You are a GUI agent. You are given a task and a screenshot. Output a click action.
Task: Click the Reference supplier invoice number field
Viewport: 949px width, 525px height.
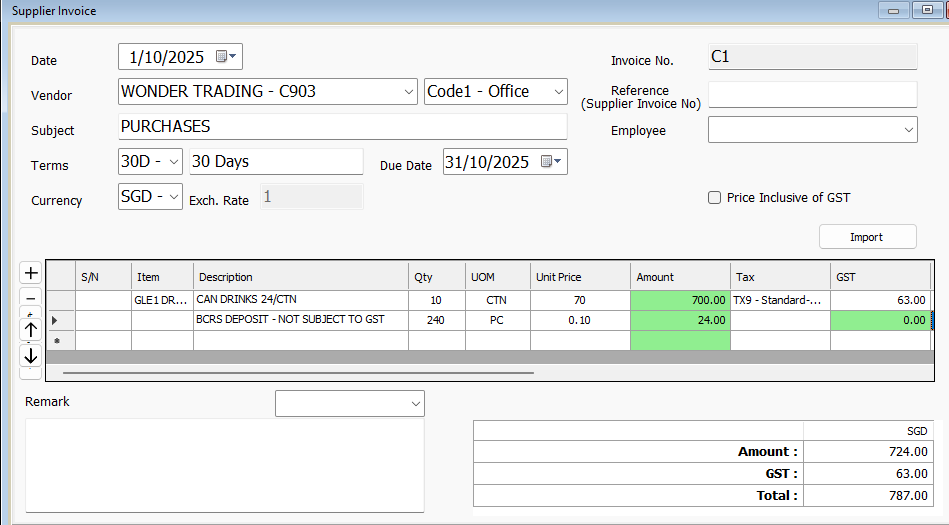812,95
